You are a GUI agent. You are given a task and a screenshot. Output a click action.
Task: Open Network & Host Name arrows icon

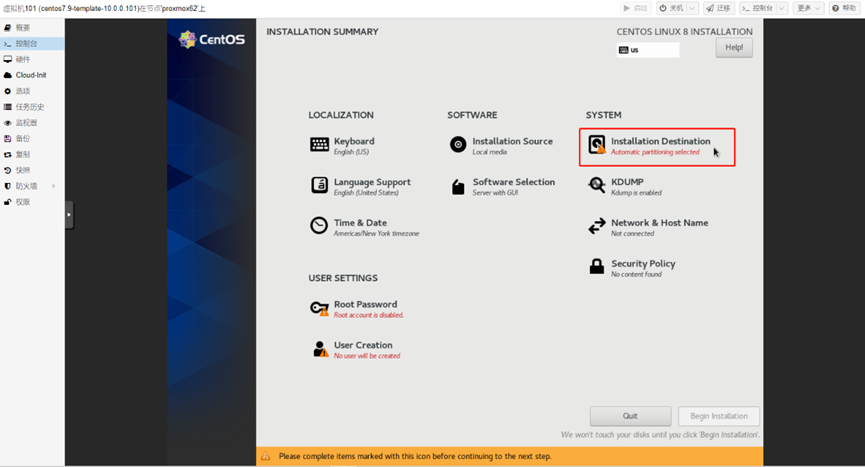click(597, 226)
